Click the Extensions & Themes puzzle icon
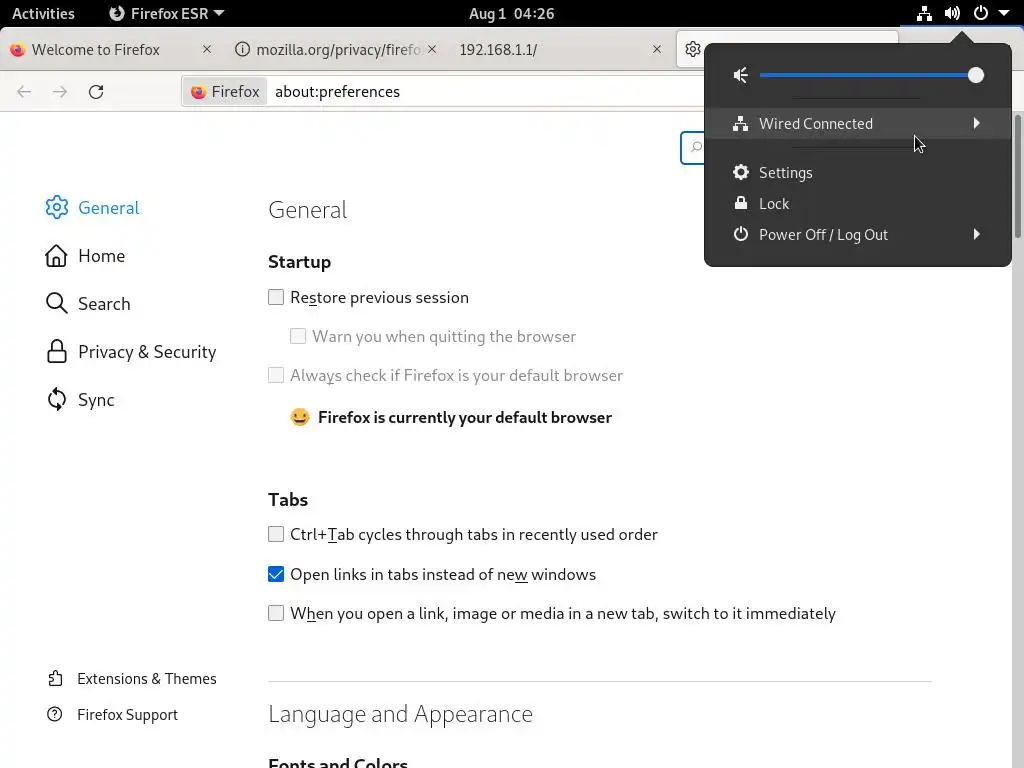The width and height of the screenshot is (1024, 768). tap(56, 679)
